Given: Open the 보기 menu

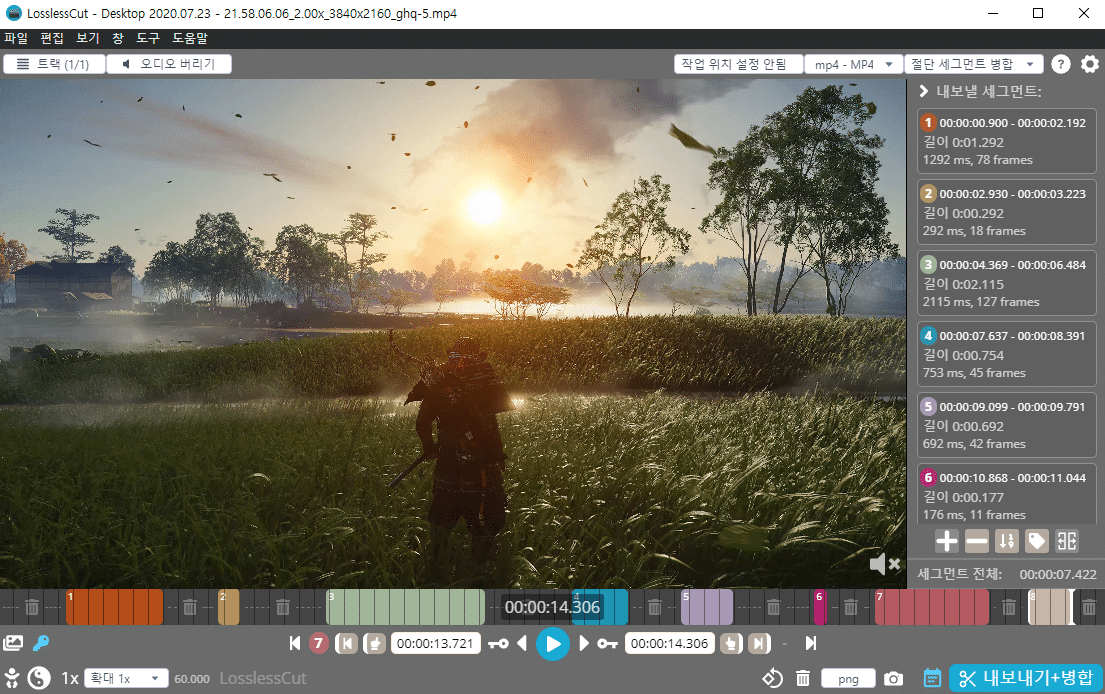Looking at the screenshot, I should click(x=88, y=38).
